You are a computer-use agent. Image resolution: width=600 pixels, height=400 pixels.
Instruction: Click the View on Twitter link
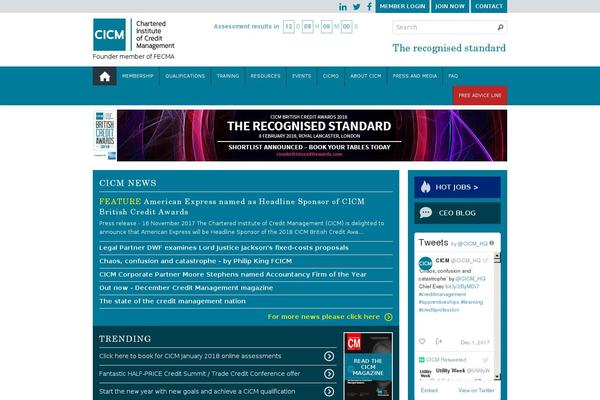tap(476, 390)
